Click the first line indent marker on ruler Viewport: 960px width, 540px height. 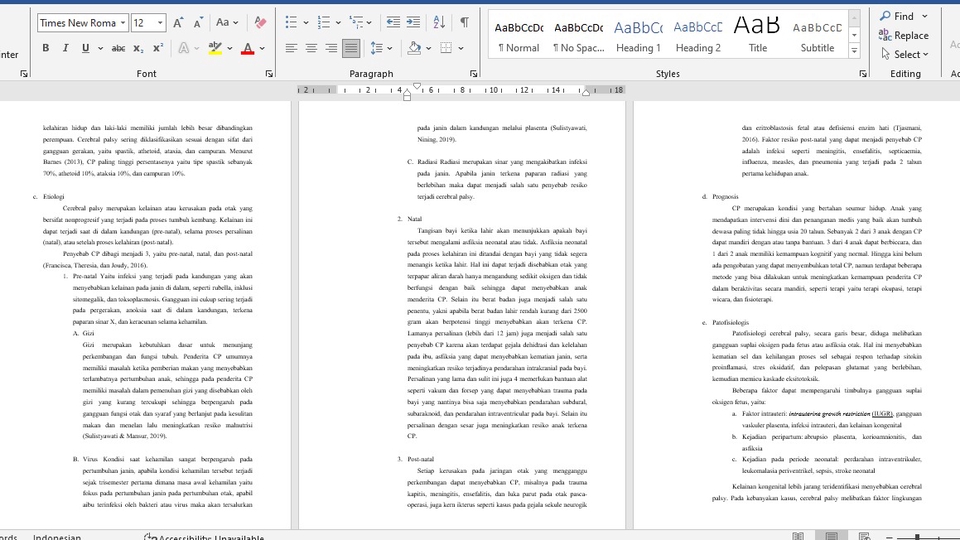point(417,86)
